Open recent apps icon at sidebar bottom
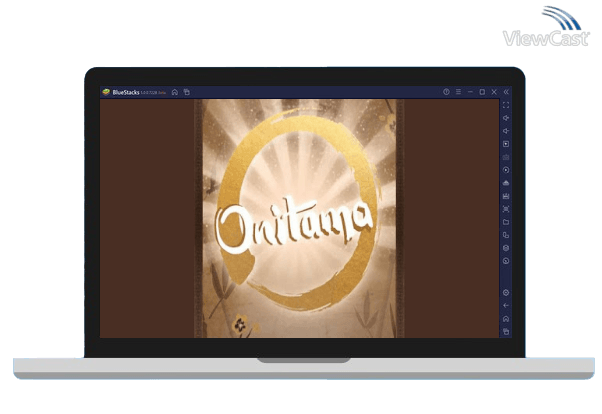 tap(506, 331)
